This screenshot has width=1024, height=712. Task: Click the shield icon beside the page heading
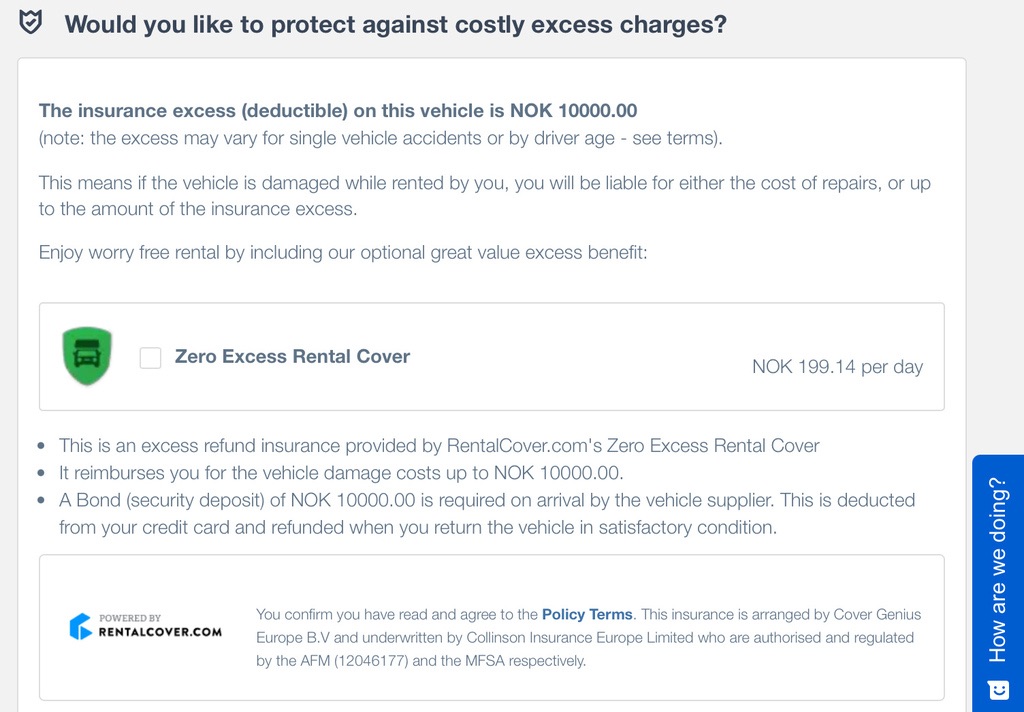31,23
